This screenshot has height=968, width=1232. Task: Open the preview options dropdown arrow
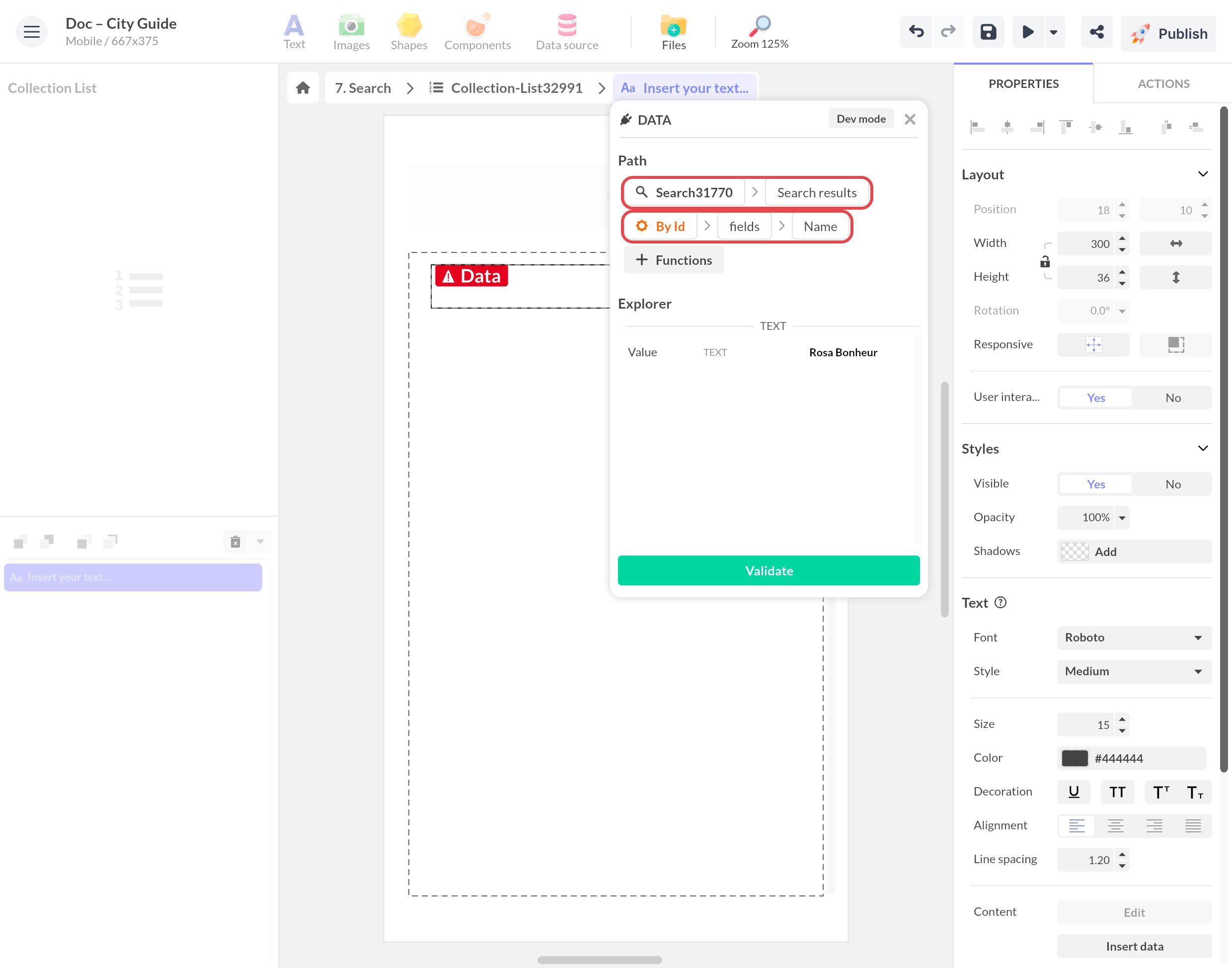pyautogui.click(x=1054, y=32)
